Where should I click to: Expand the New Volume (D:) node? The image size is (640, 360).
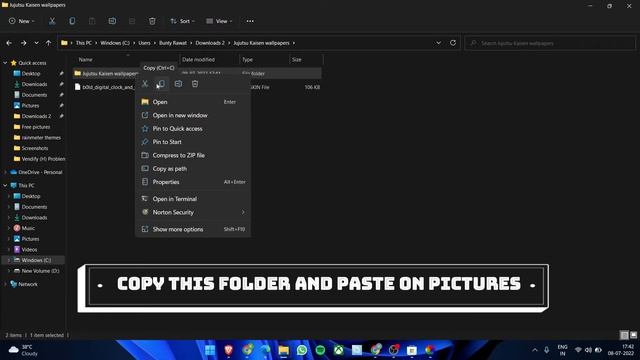click(9, 271)
